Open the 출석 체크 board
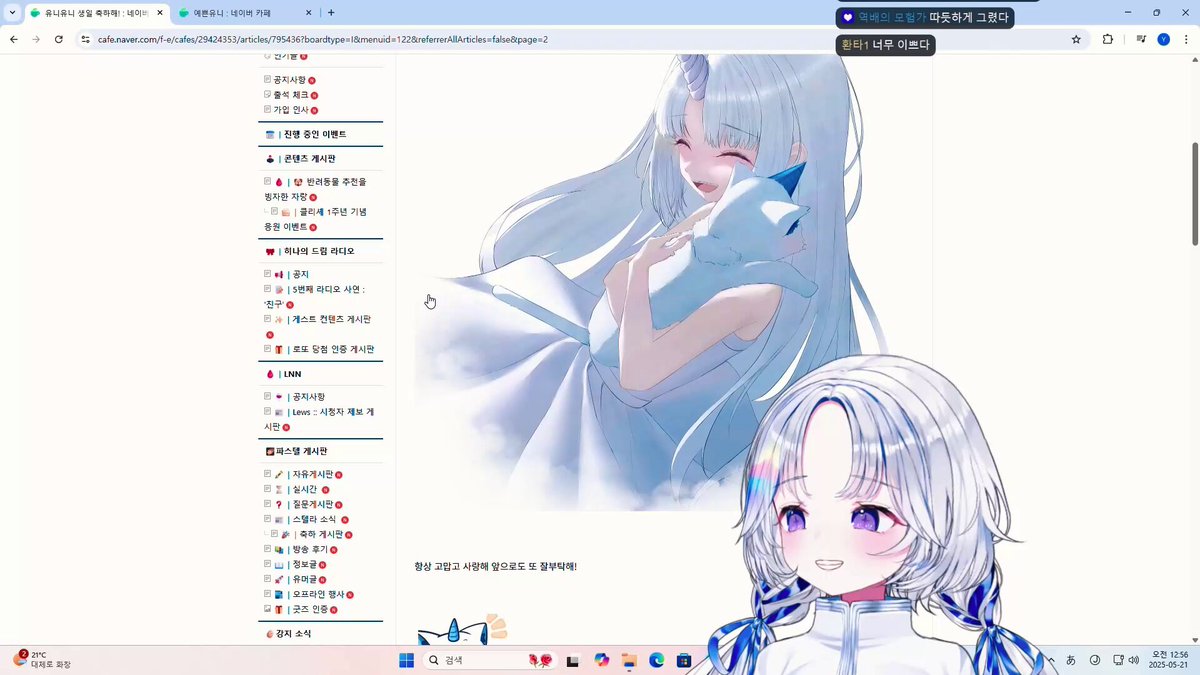The width and height of the screenshot is (1200, 675). click(289, 94)
